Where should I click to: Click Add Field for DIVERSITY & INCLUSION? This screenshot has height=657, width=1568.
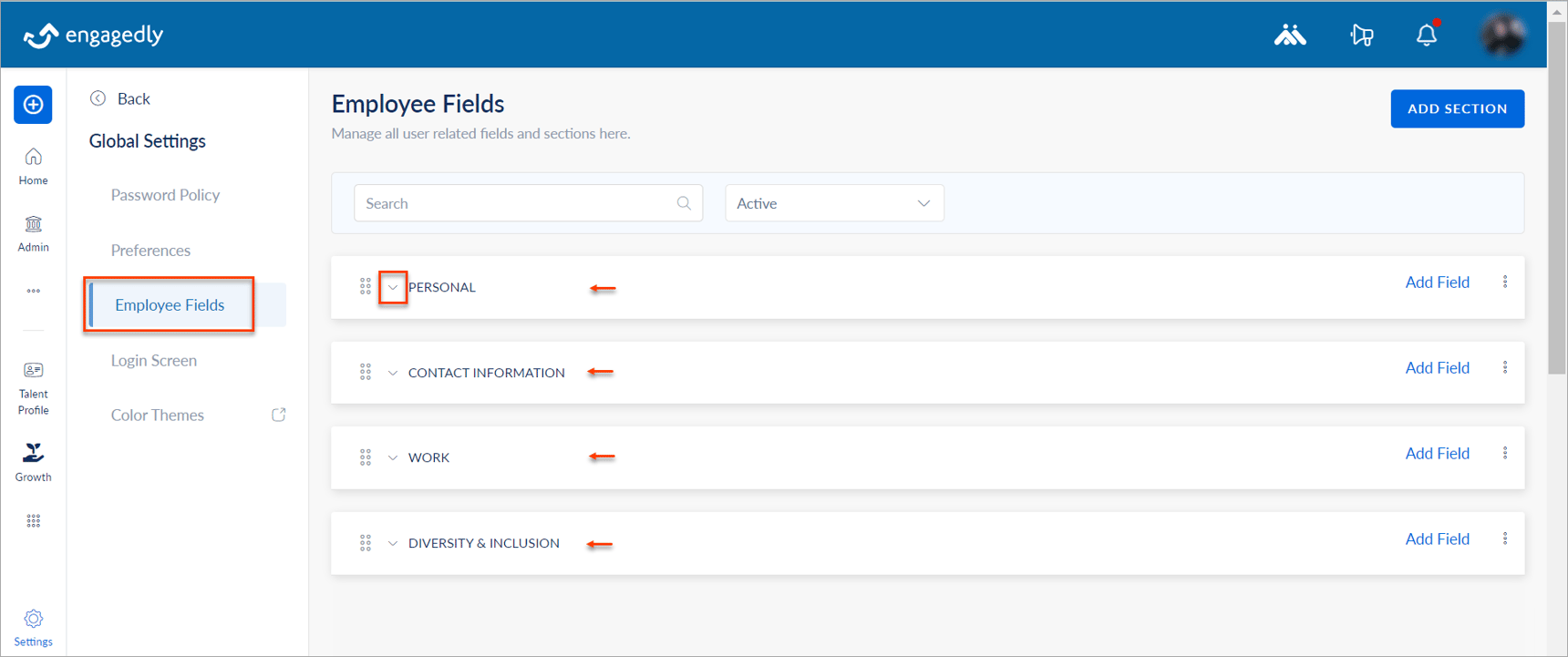point(1437,539)
